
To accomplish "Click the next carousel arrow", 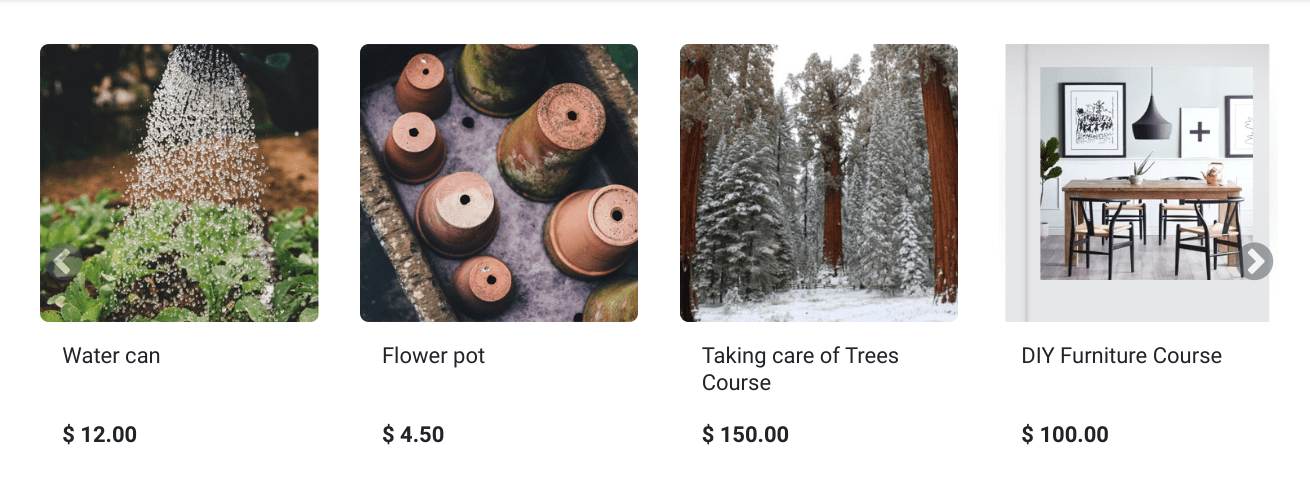I will 1255,261.
